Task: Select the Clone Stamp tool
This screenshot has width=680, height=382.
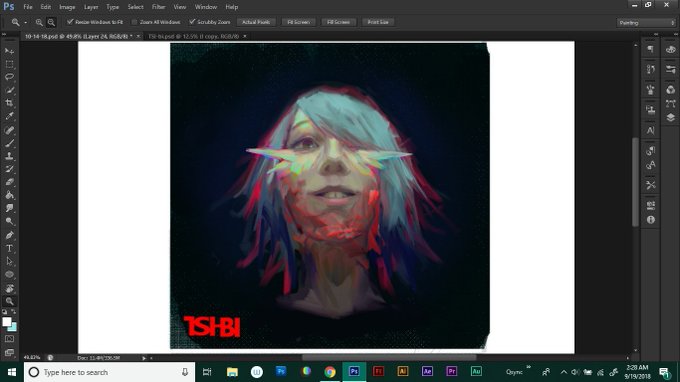Action: [x=9, y=156]
